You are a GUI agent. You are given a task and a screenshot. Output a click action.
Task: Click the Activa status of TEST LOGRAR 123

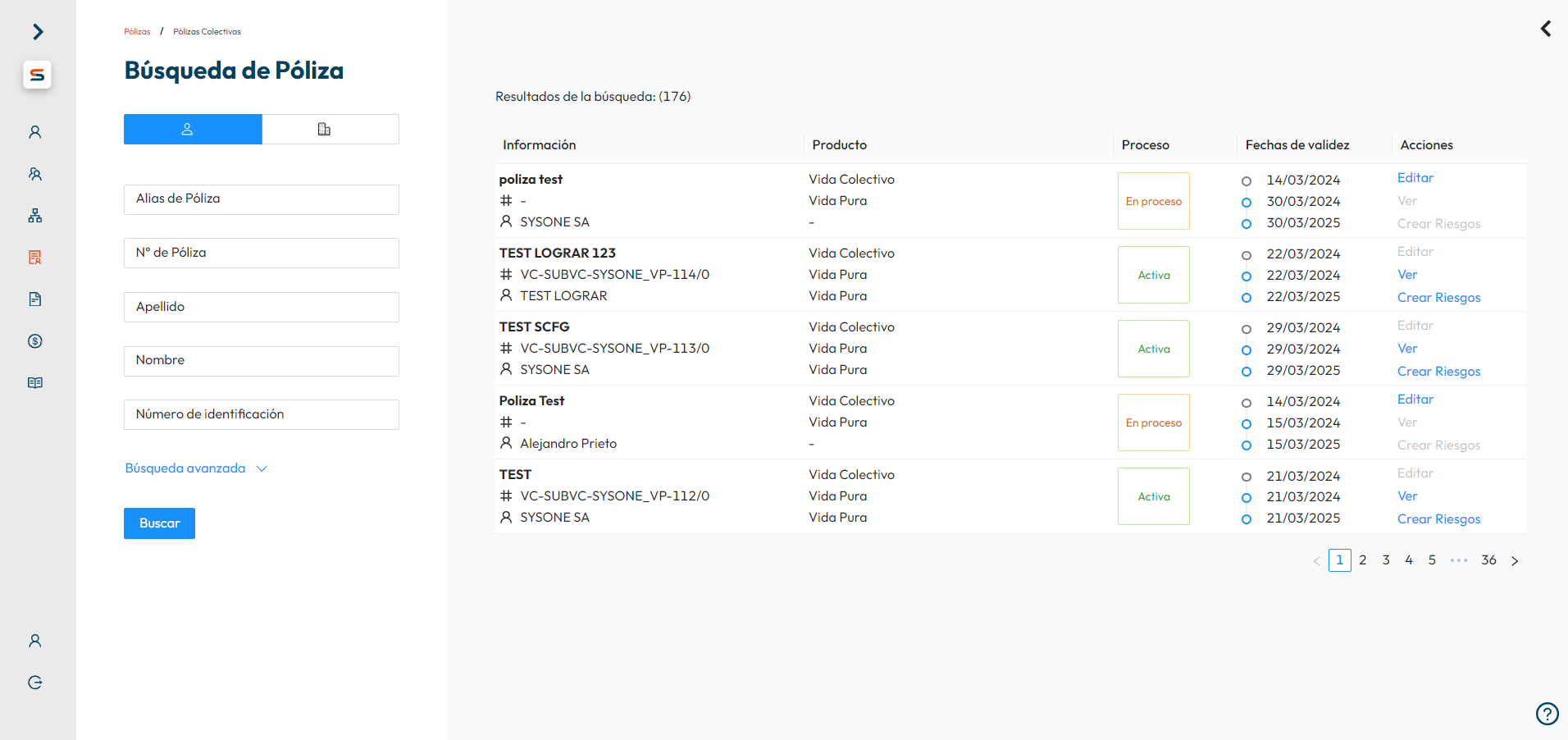click(1153, 275)
